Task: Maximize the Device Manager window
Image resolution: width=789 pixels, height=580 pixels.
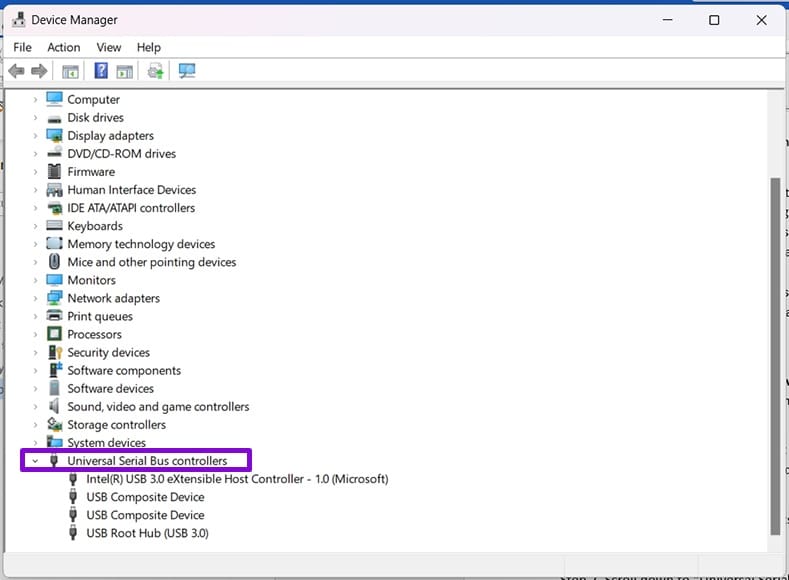Action: 714,20
